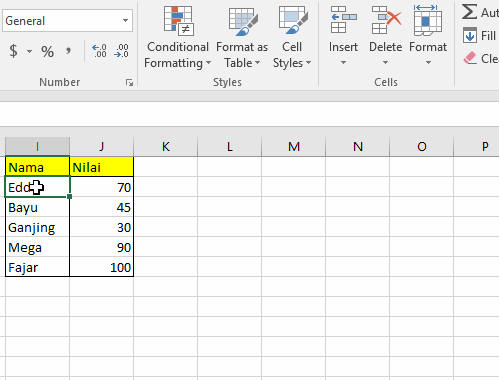Screen dimensions: 499x380
Task: Open Number Format dialog launcher
Action: 129,82
